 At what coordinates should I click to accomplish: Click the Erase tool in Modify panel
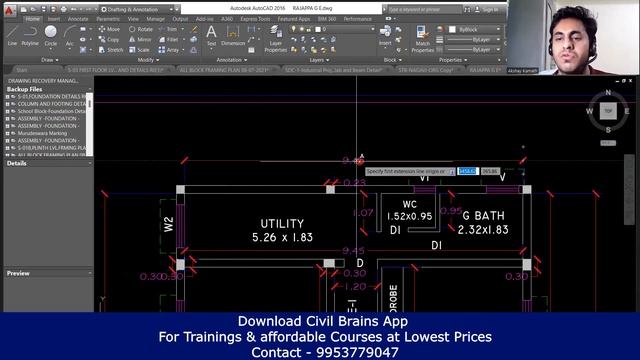point(194,29)
